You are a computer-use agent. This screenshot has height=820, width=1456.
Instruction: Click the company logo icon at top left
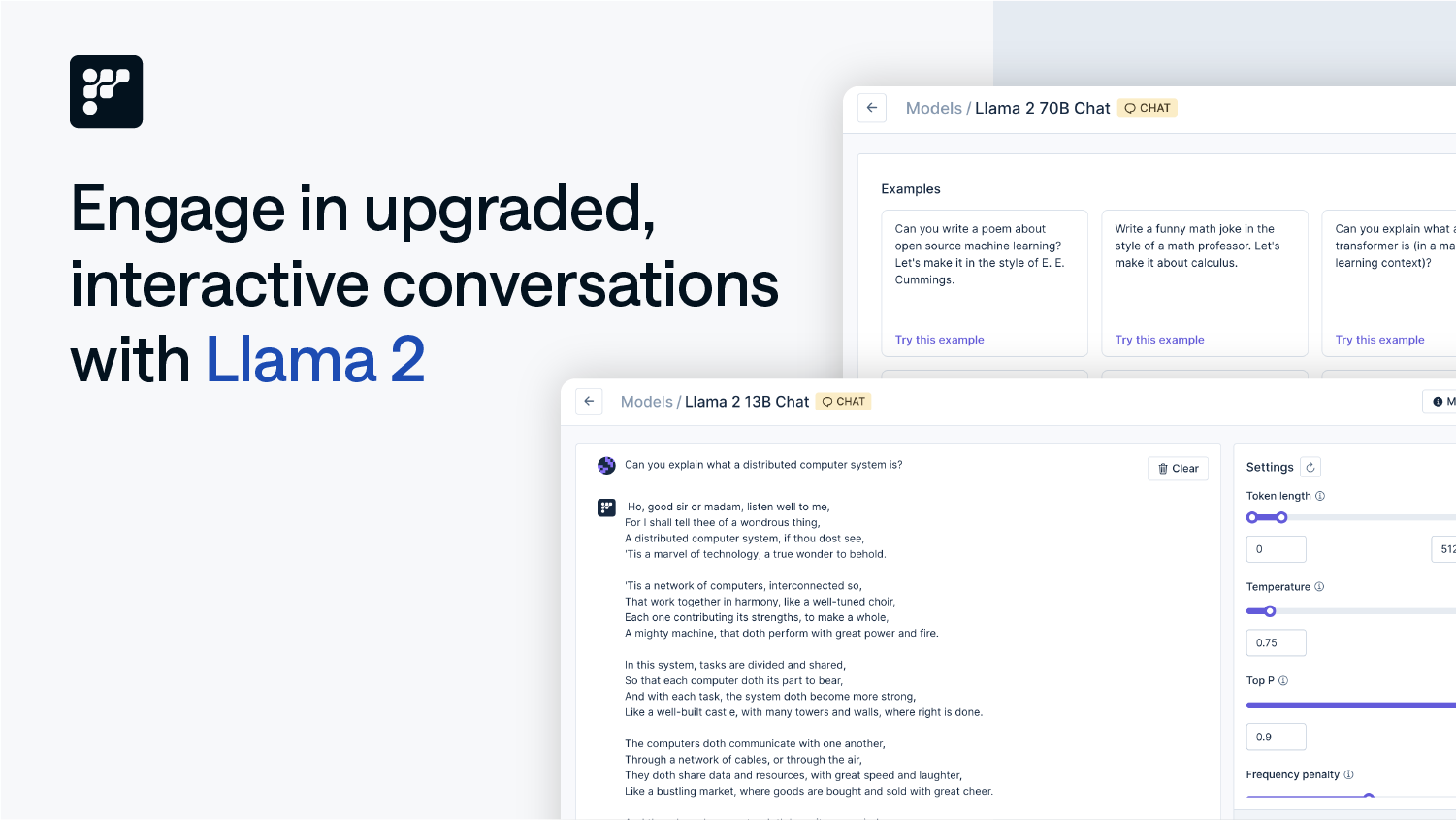point(107,92)
